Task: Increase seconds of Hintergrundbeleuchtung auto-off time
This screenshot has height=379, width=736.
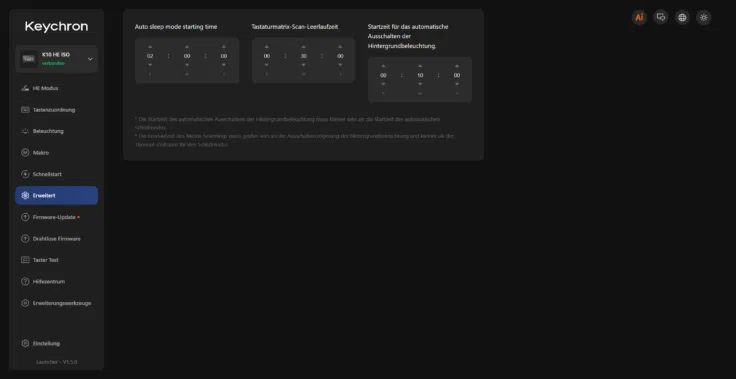Action: 457,66
